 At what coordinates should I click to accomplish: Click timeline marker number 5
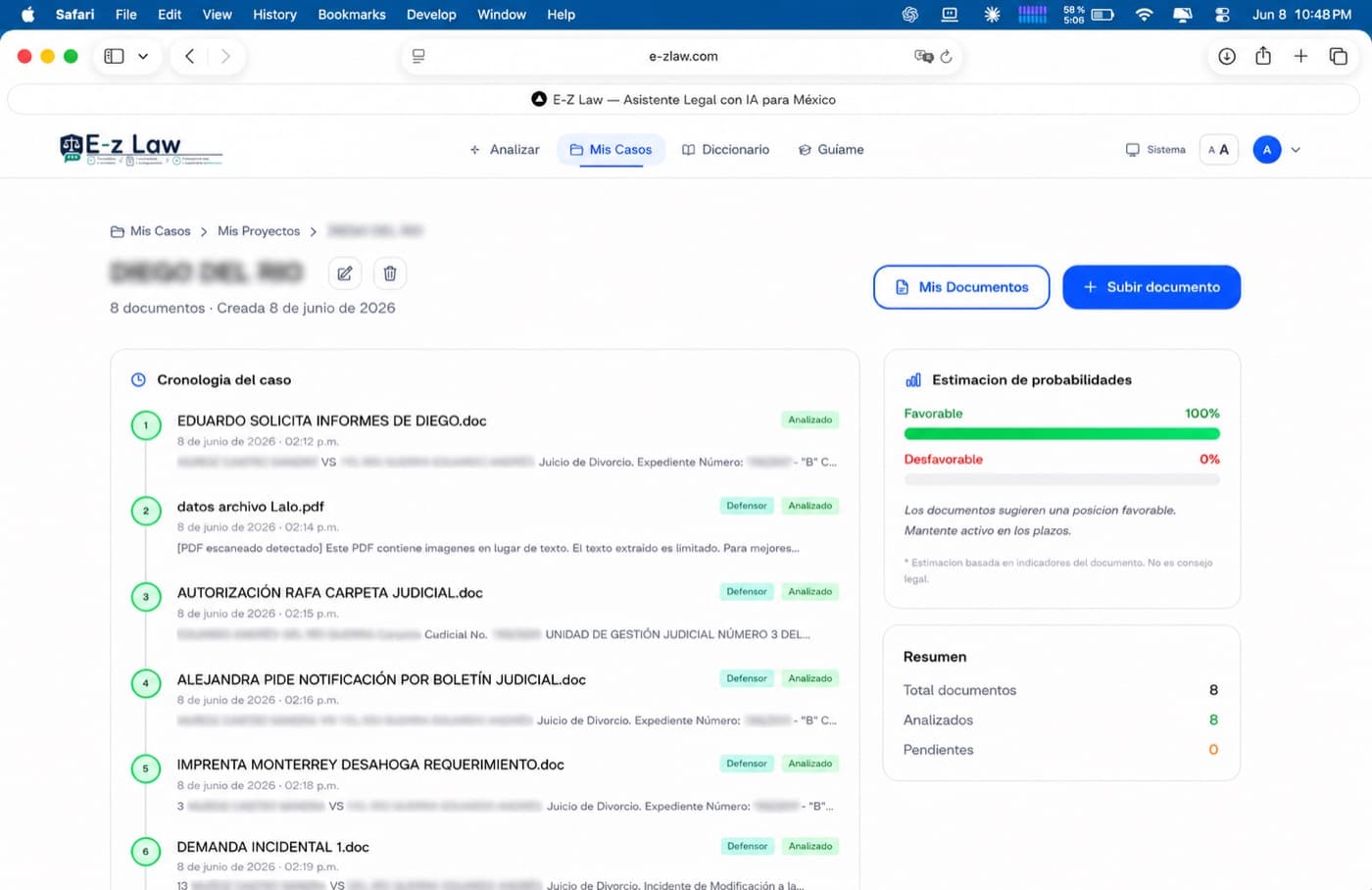[x=146, y=768]
